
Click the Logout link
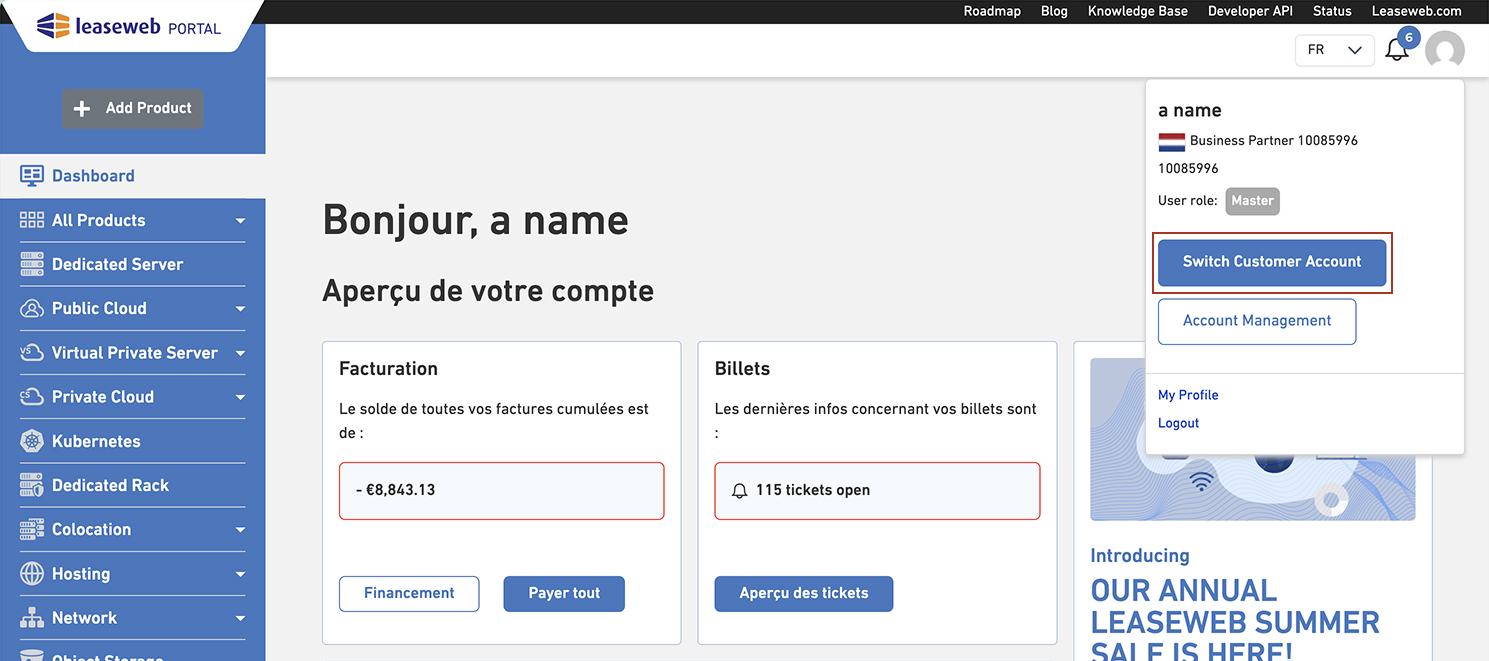click(x=1178, y=423)
